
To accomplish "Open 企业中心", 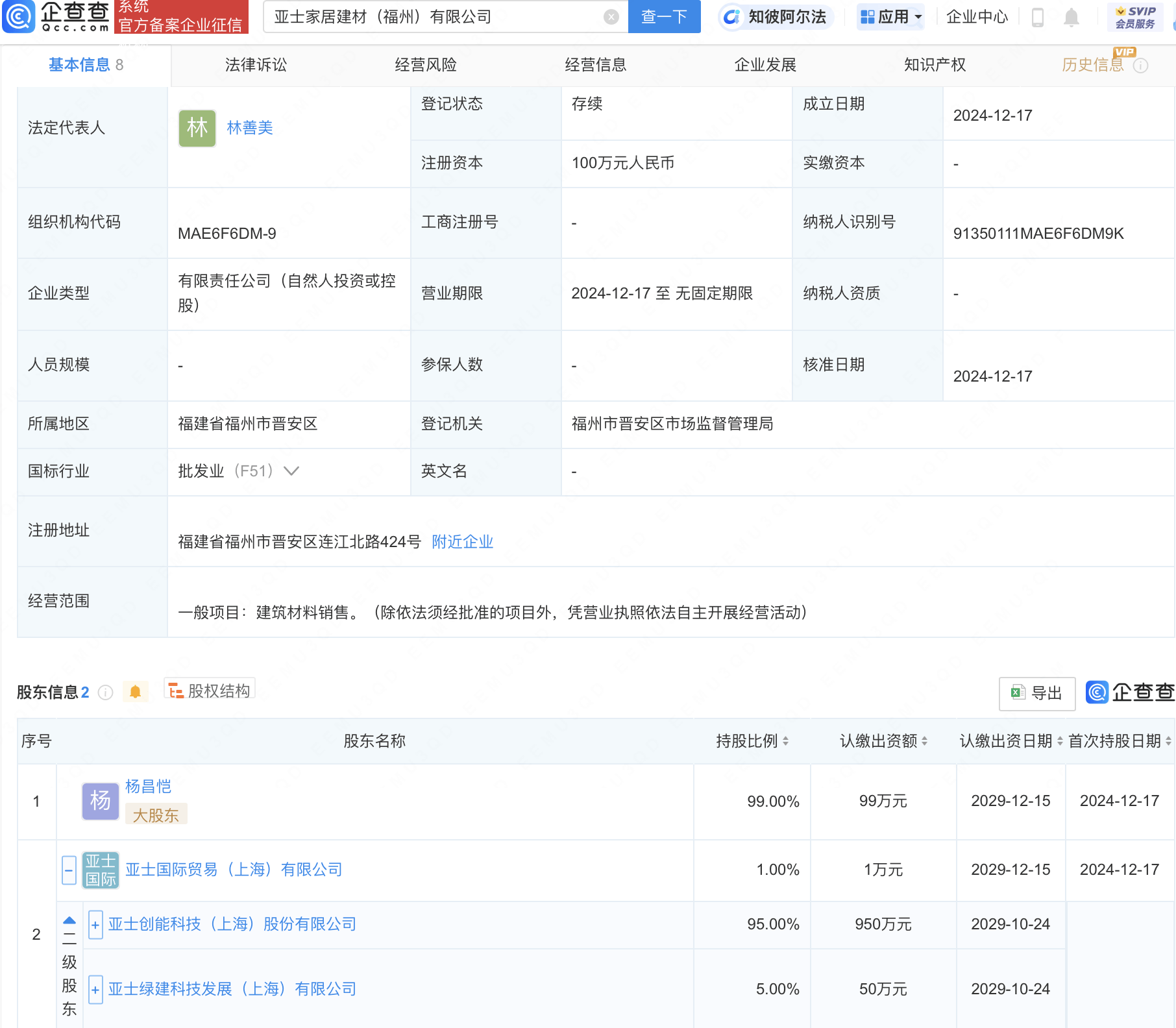I will [x=977, y=17].
